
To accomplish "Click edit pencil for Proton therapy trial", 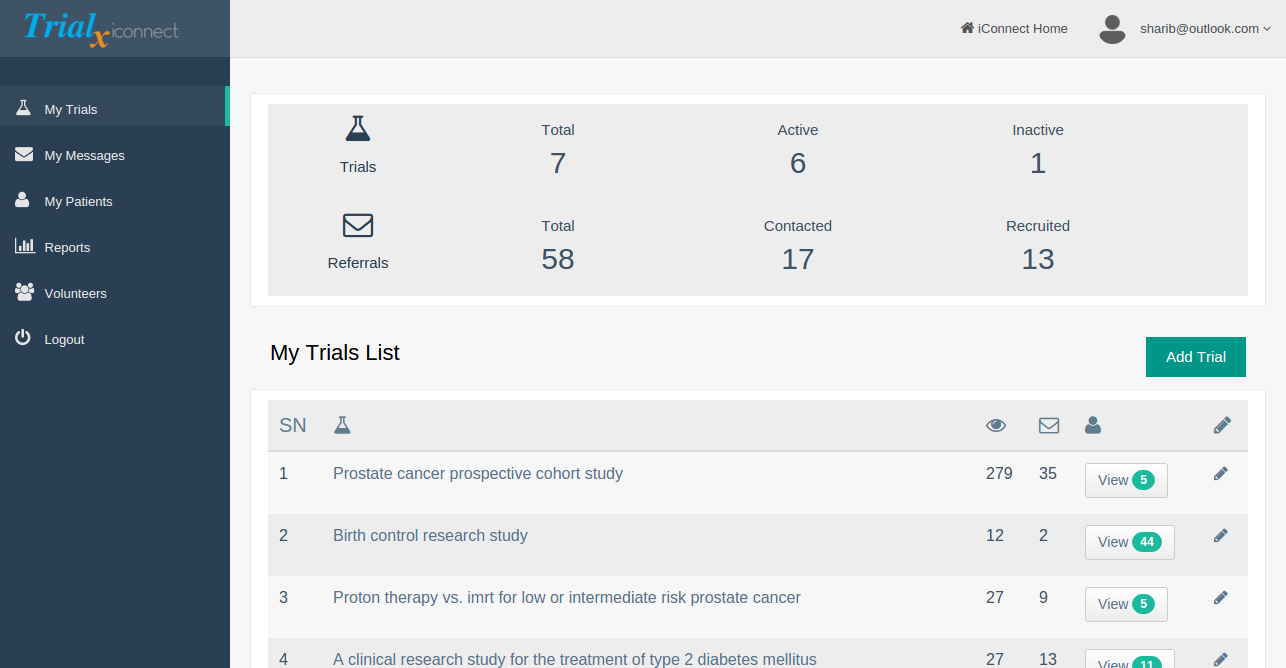I will 1220,598.
